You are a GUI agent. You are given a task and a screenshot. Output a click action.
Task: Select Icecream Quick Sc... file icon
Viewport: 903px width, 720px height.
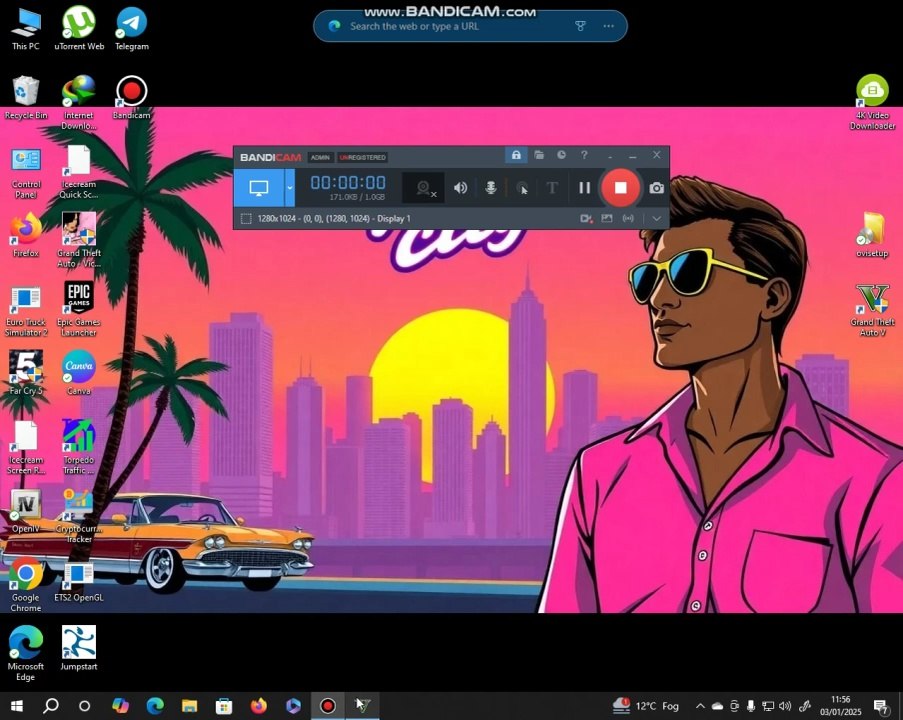[79, 172]
